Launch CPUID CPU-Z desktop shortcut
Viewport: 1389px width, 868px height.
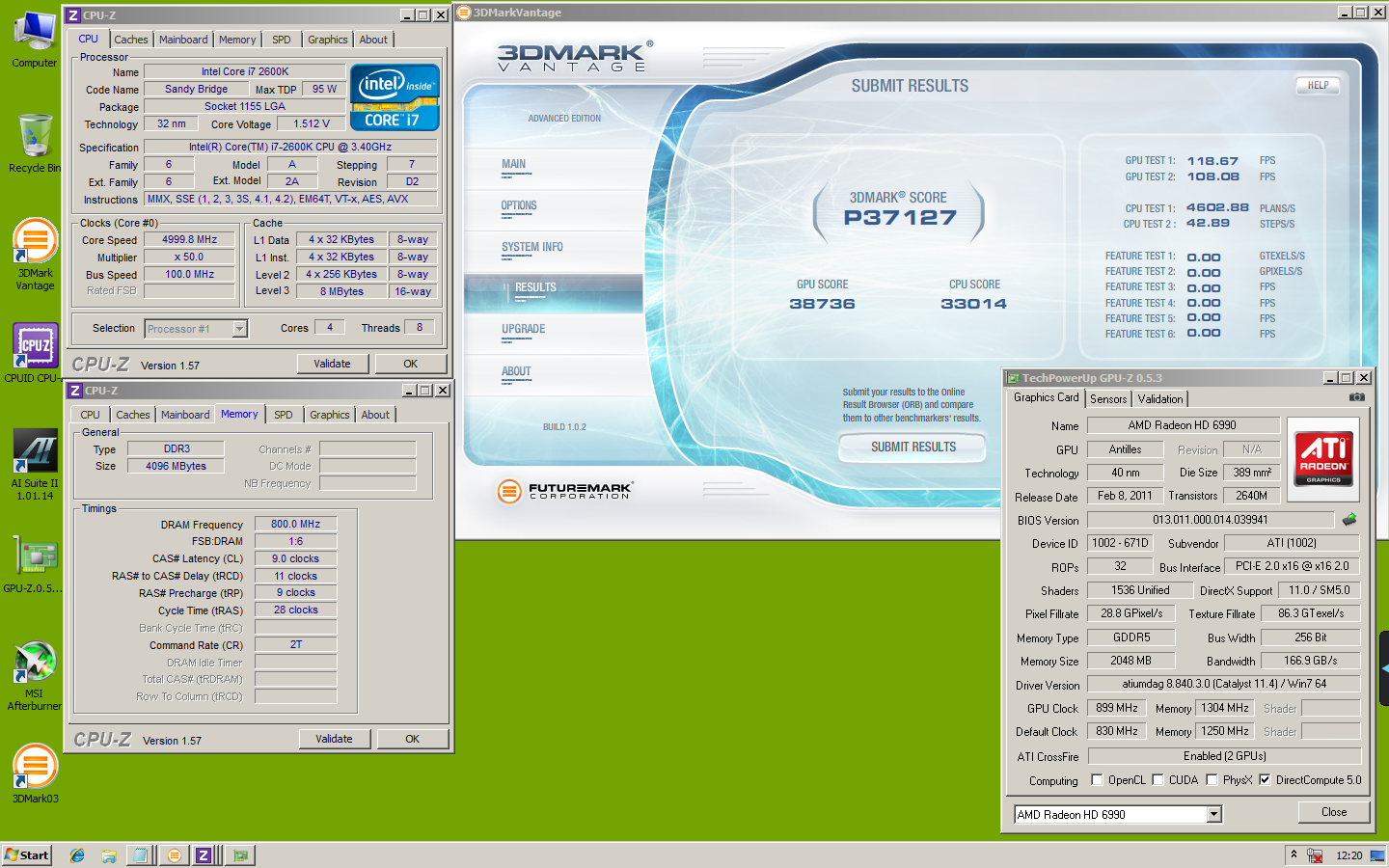(35, 352)
